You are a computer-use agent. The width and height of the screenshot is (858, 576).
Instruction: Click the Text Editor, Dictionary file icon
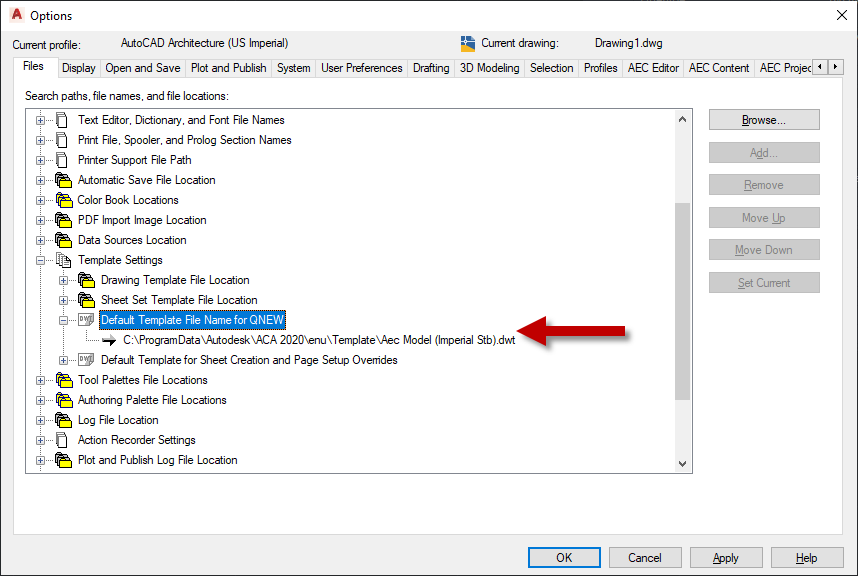coord(62,120)
